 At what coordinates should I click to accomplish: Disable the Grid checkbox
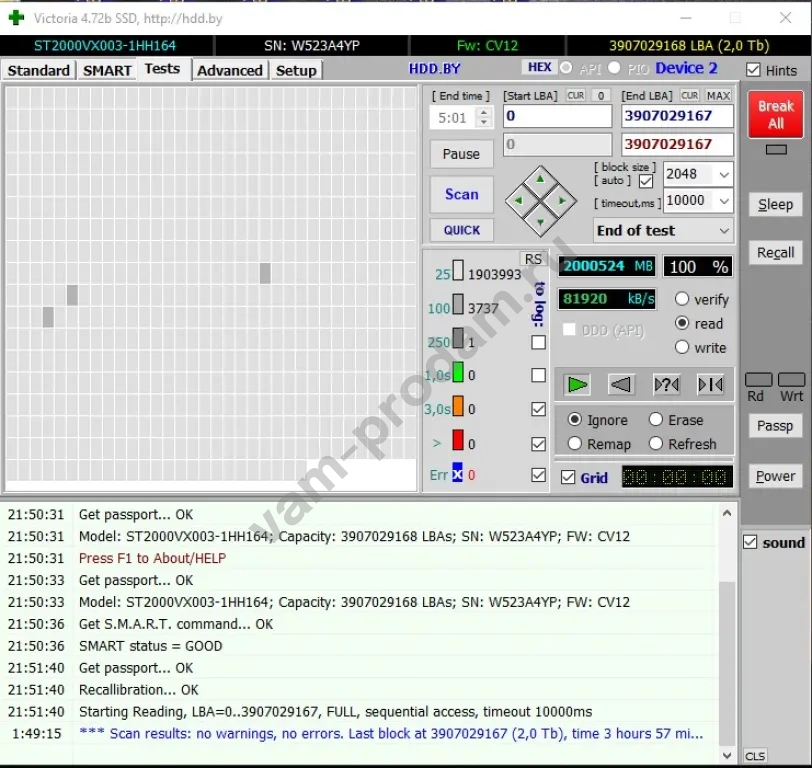pyautogui.click(x=568, y=477)
